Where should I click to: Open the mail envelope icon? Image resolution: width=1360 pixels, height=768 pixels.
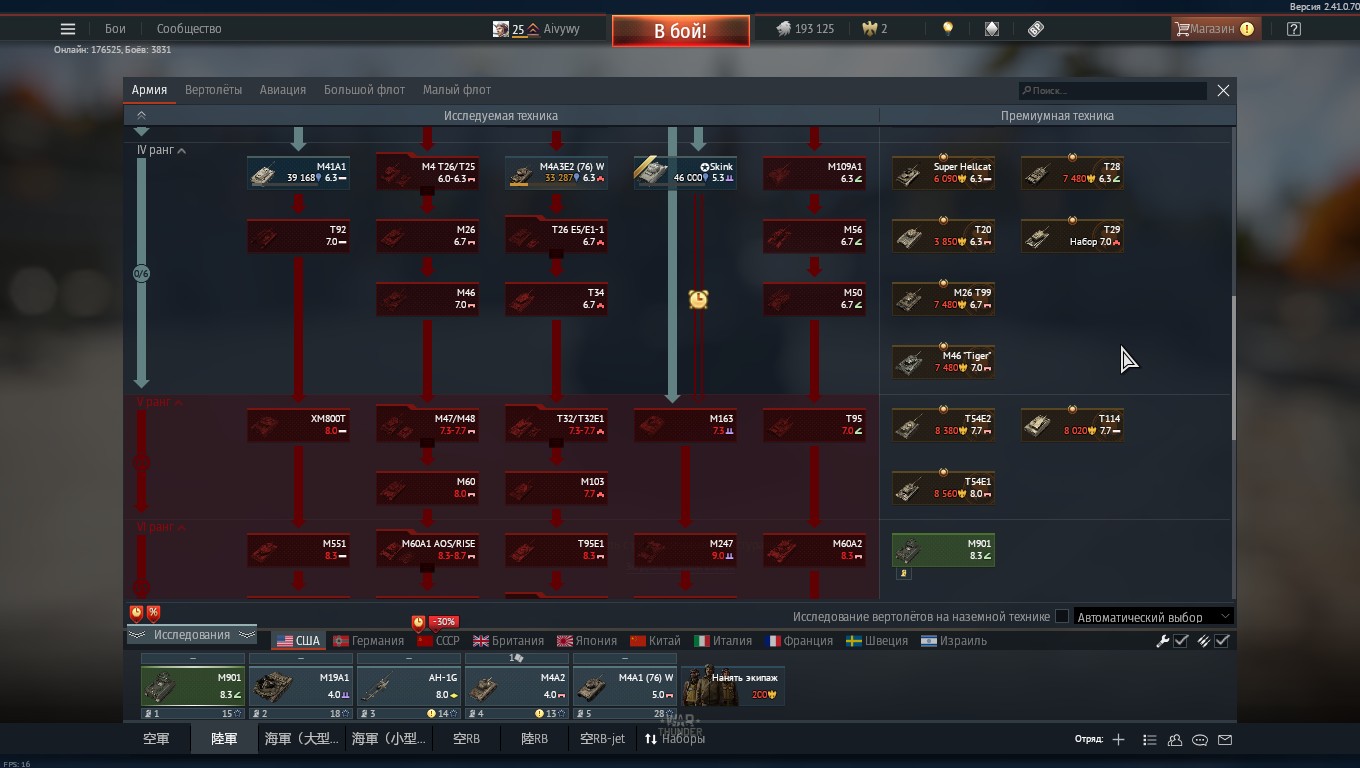pyautogui.click(x=1225, y=740)
